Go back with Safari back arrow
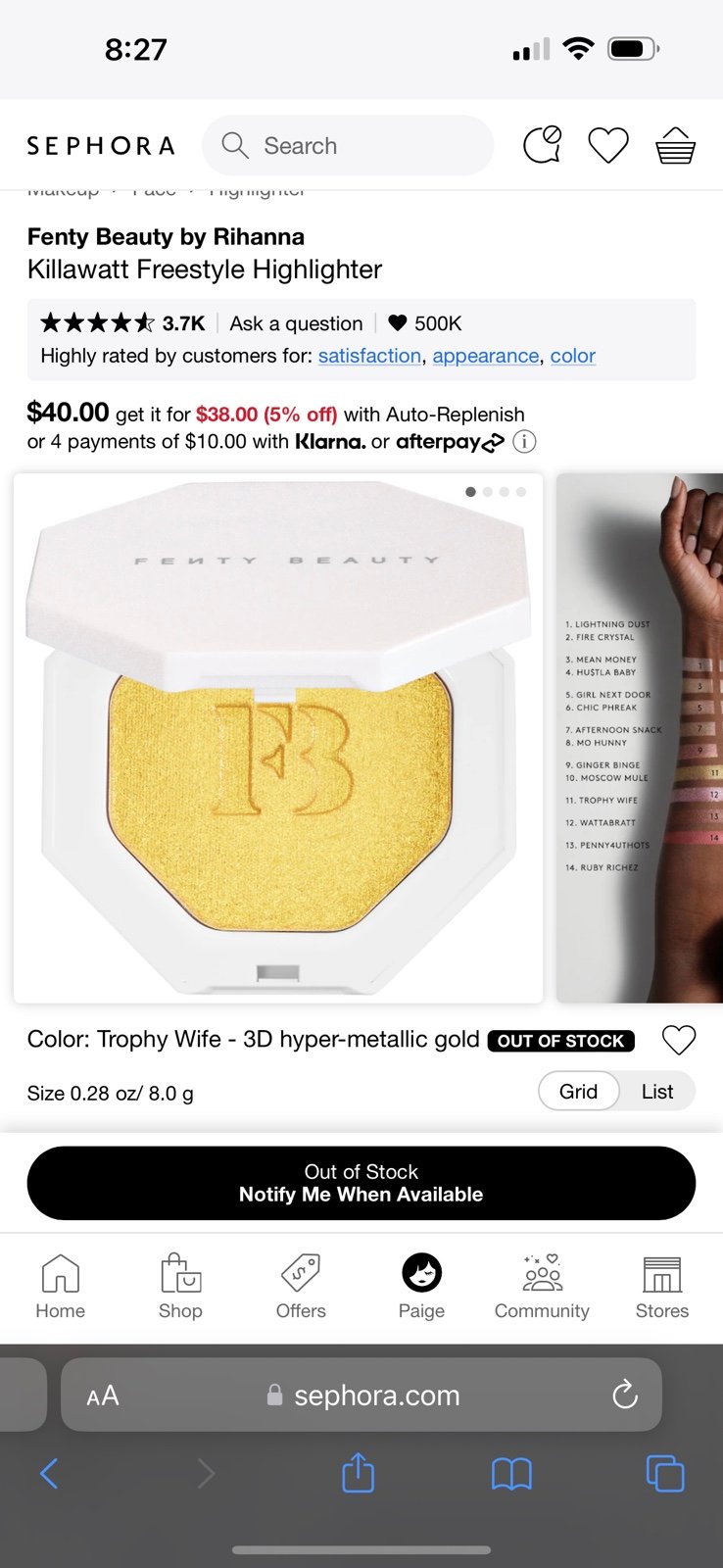This screenshot has width=723, height=1568. pos(49,1473)
